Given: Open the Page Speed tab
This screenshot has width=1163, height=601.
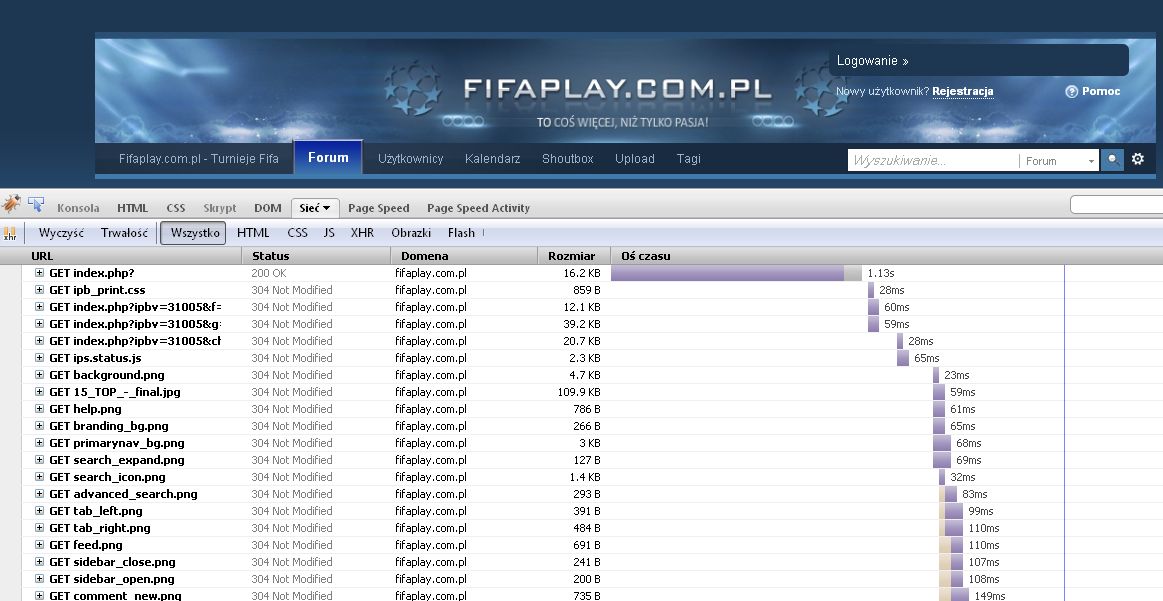Looking at the screenshot, I should 378,208.
